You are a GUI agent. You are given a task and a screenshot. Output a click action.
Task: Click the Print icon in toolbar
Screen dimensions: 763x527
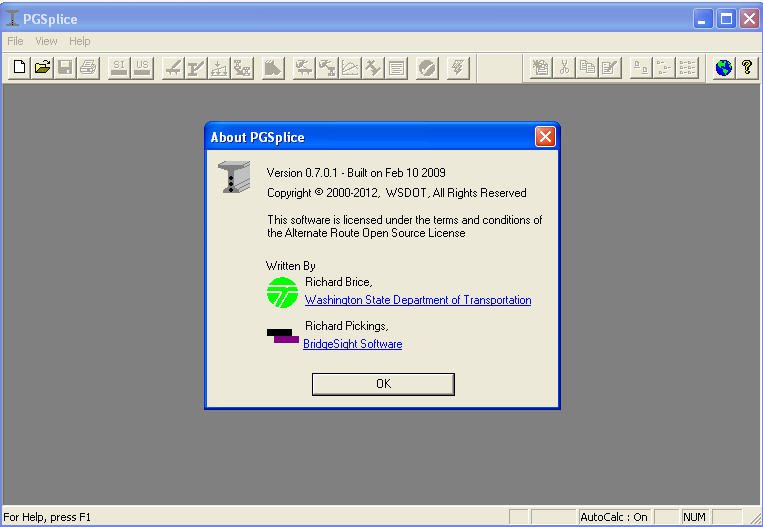88,67
